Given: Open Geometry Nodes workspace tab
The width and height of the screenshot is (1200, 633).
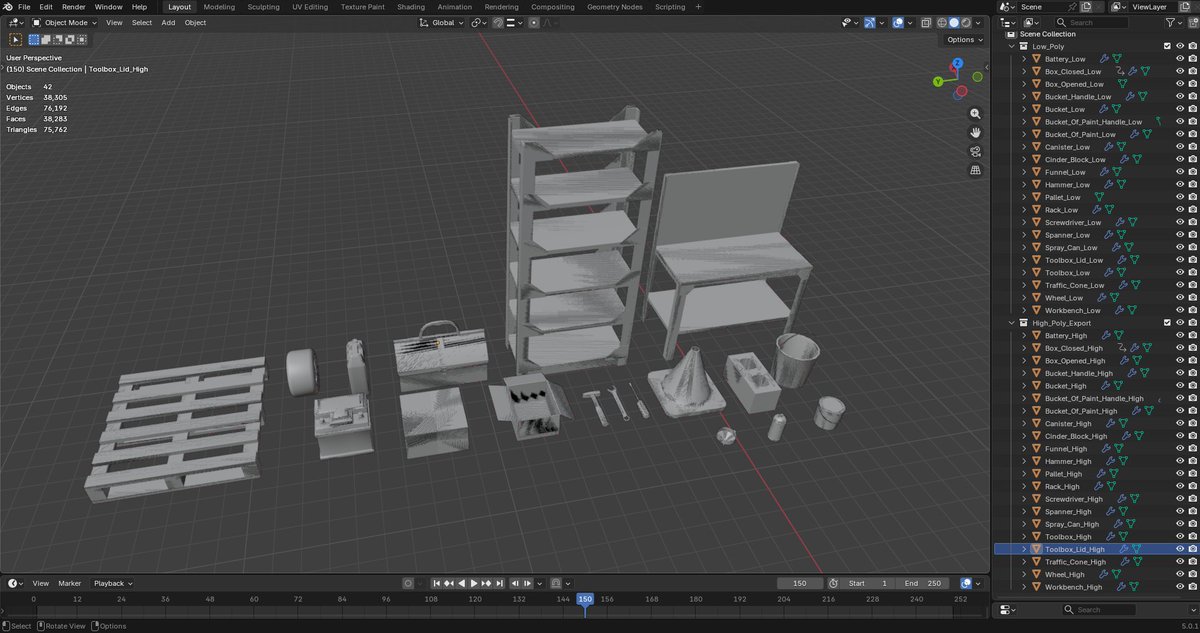Looking at the screenshot, I should point(615,7).
